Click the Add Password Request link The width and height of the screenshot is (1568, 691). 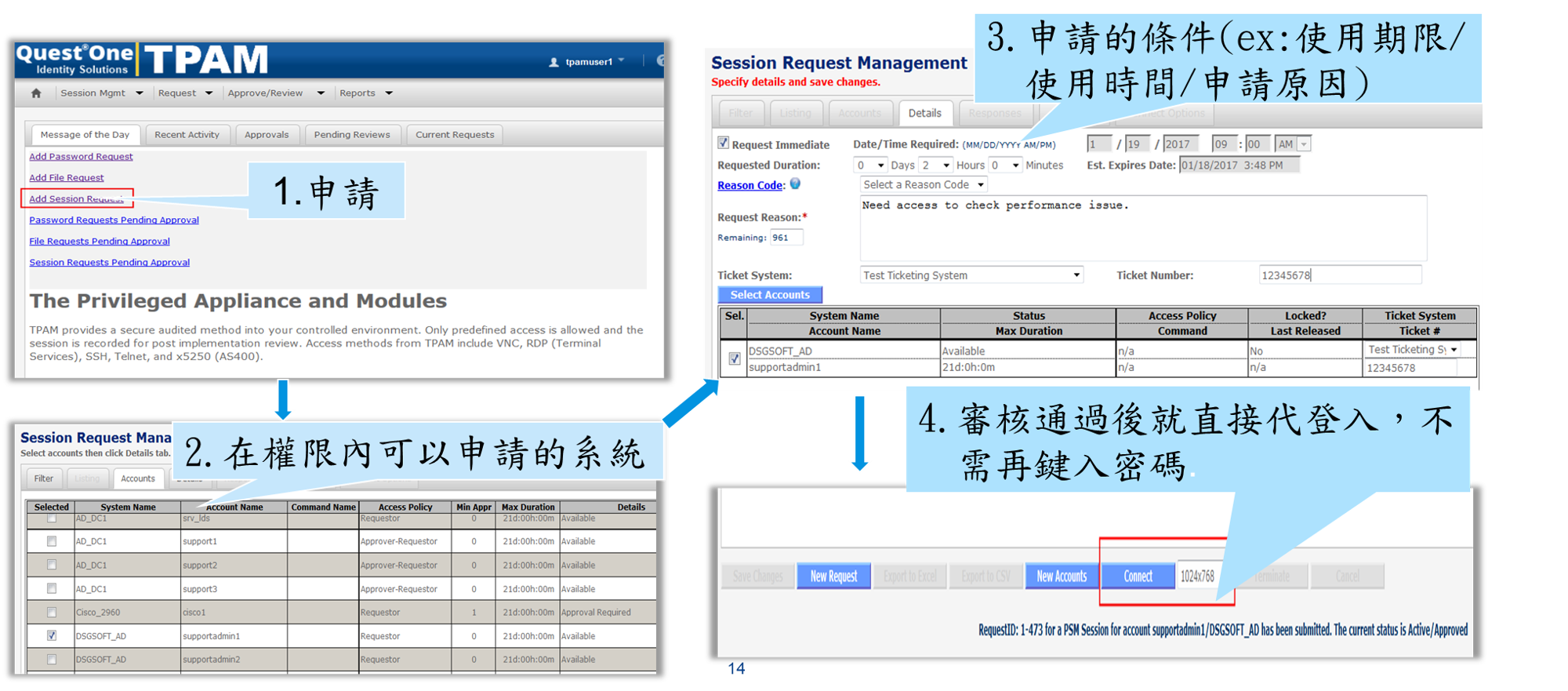click(81, 157)
